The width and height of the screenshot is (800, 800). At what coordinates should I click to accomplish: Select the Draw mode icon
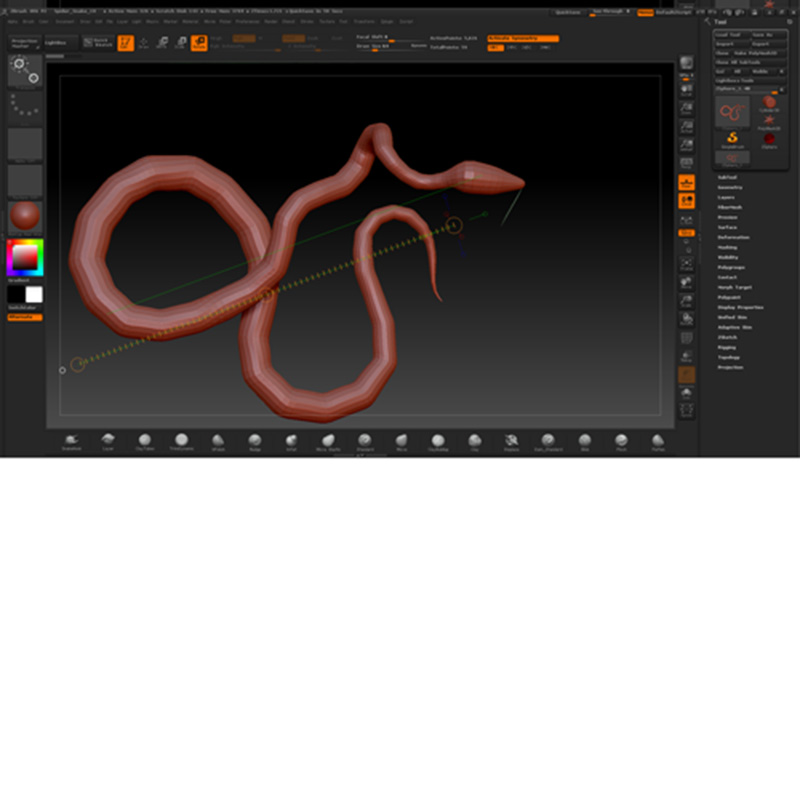click(144, 43)
